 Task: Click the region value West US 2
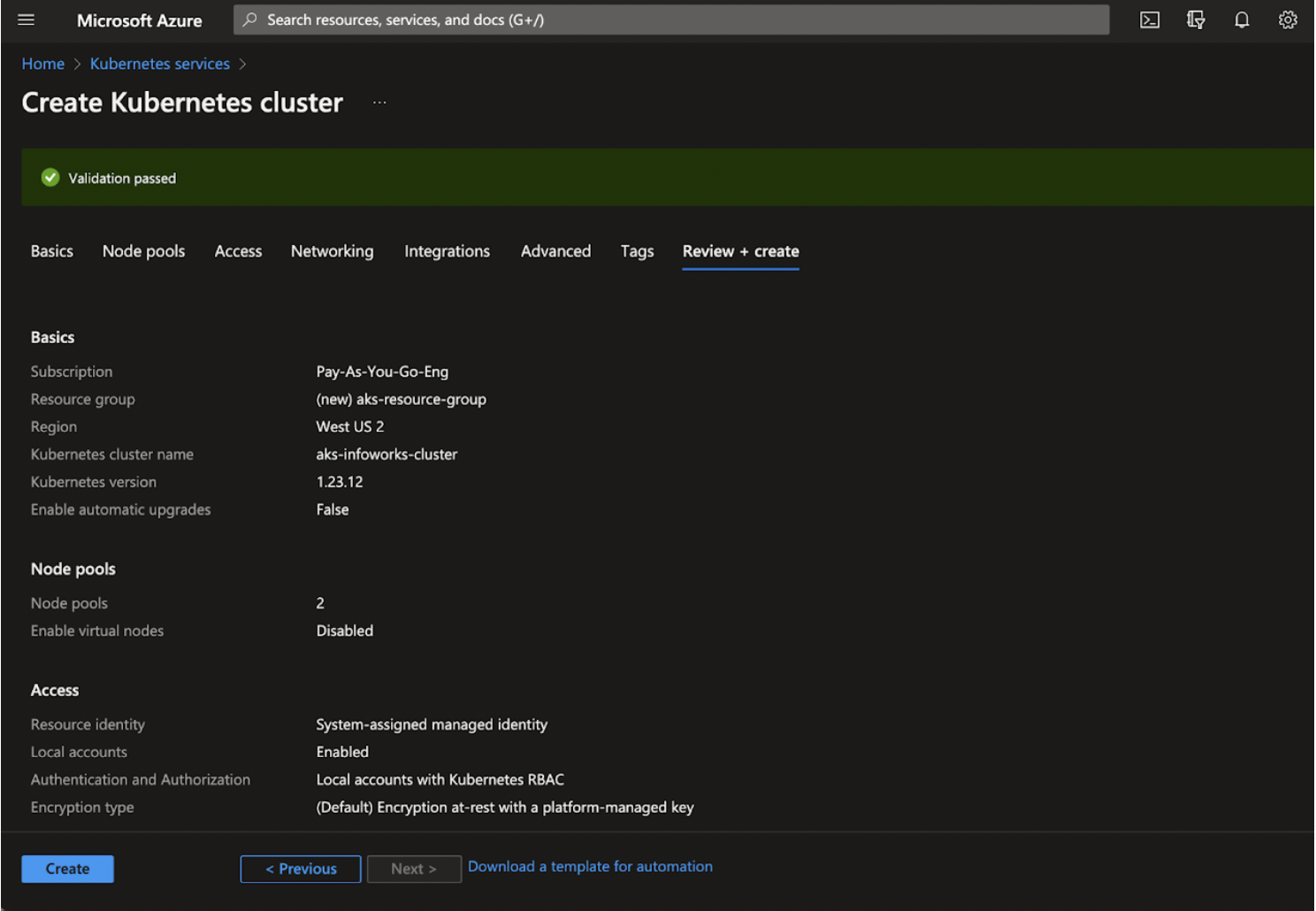[x=350, y=426]
